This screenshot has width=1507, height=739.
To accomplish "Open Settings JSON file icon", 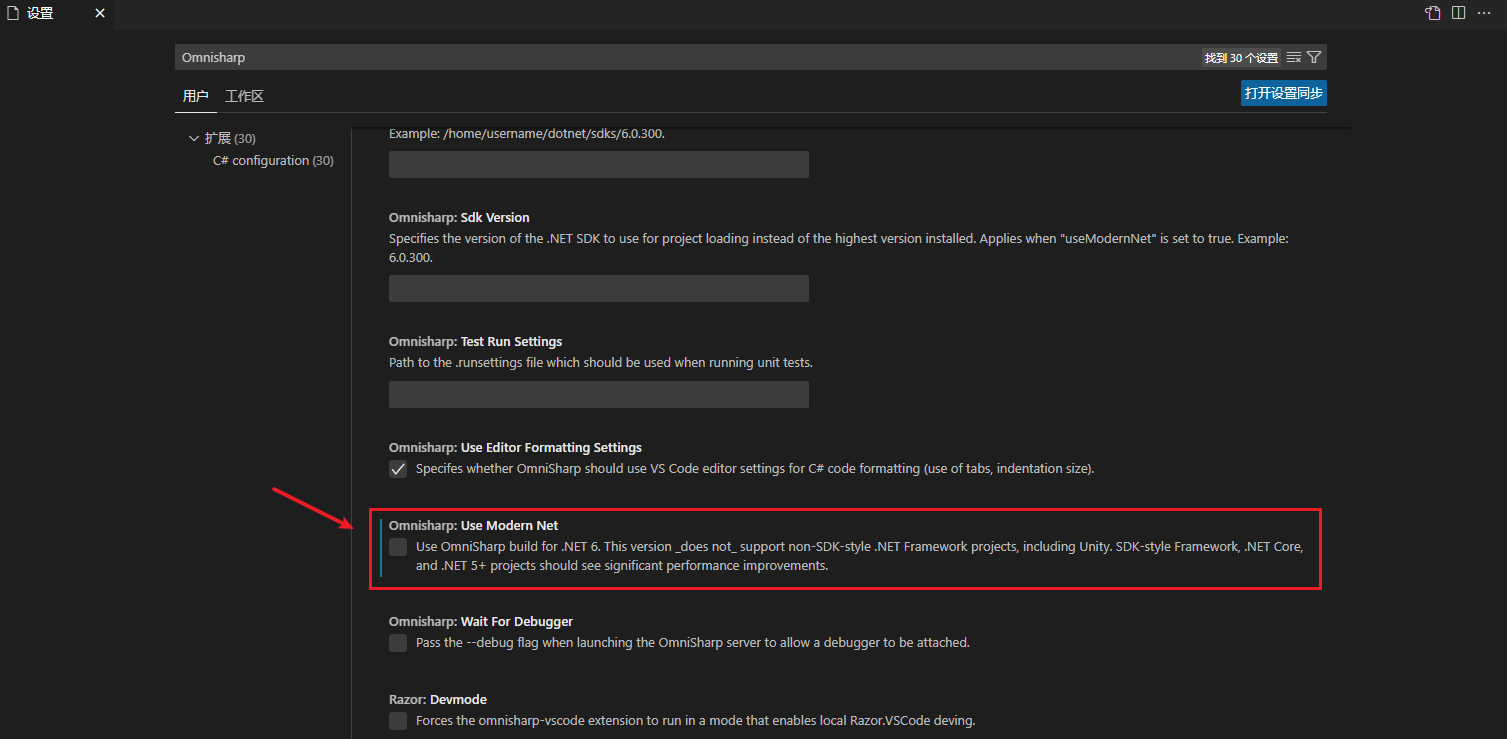I will (1433, 13).
